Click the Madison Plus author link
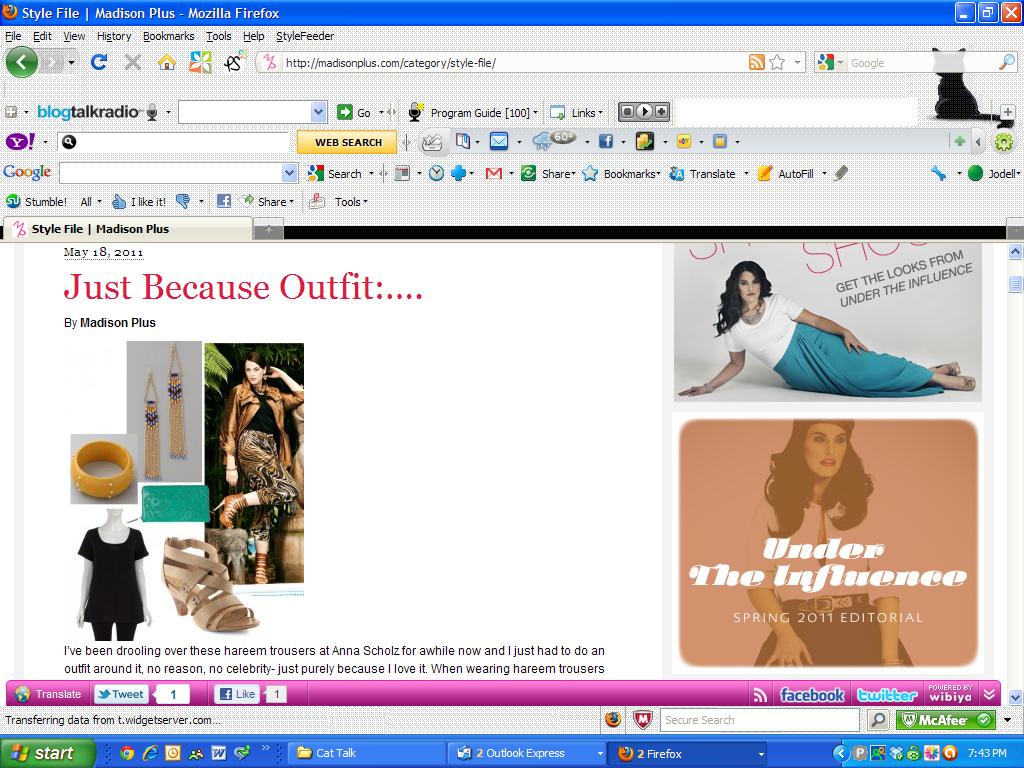1024x768 pixels. click(x=118, y=323)
